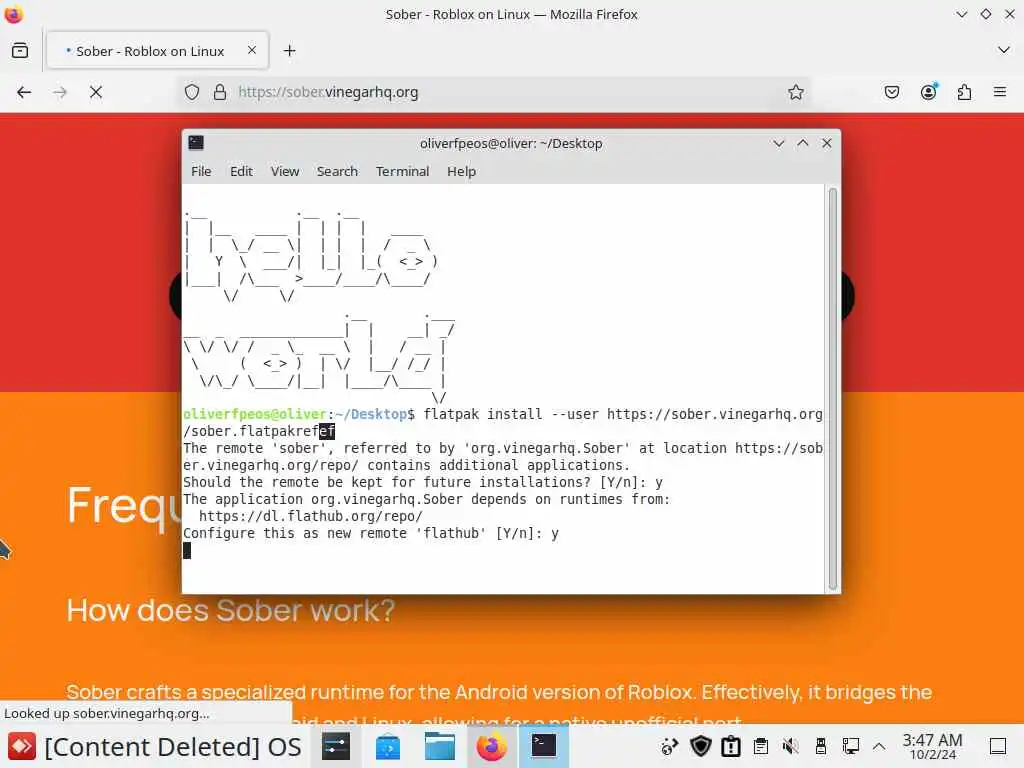View site security lock info

[220, 92]
